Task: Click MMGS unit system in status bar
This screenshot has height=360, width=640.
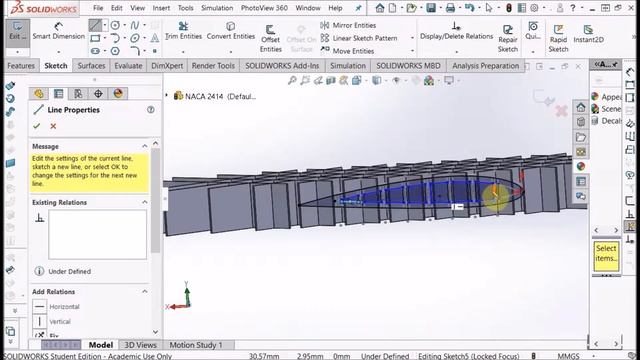Action: (x=568, y=356)
